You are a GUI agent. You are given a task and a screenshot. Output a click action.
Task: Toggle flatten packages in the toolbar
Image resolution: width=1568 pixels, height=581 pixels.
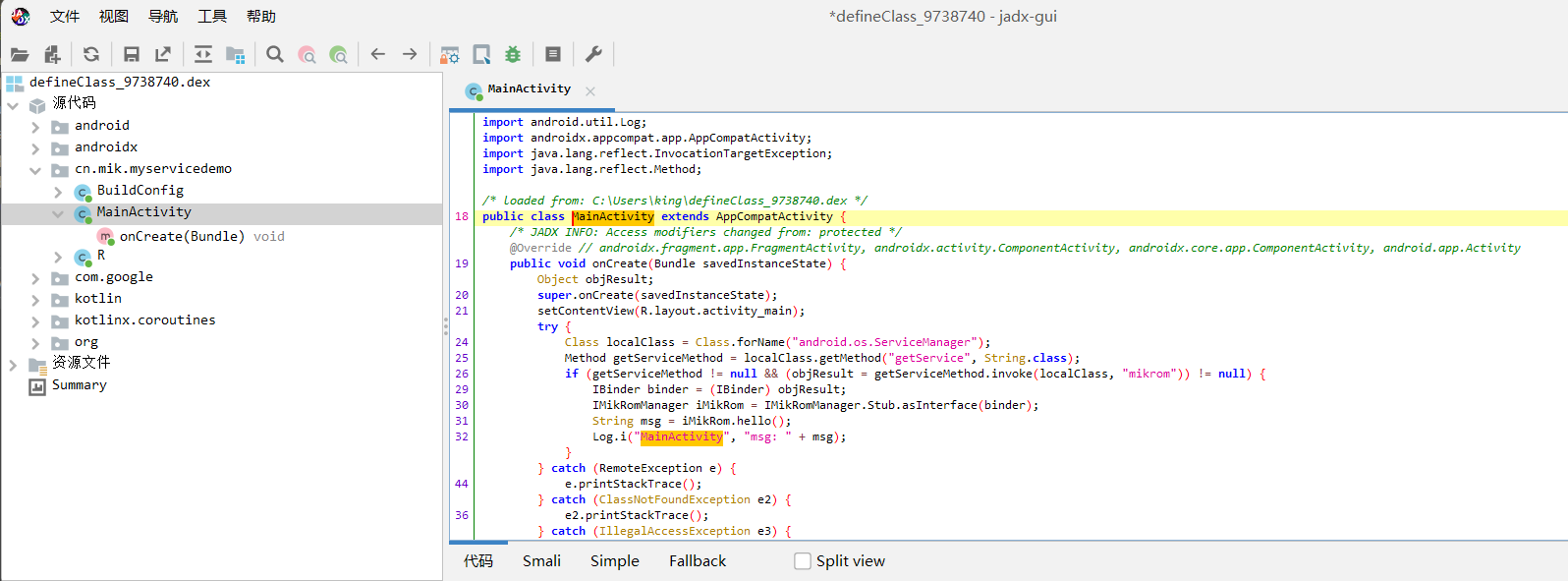(x=236, y=55)
